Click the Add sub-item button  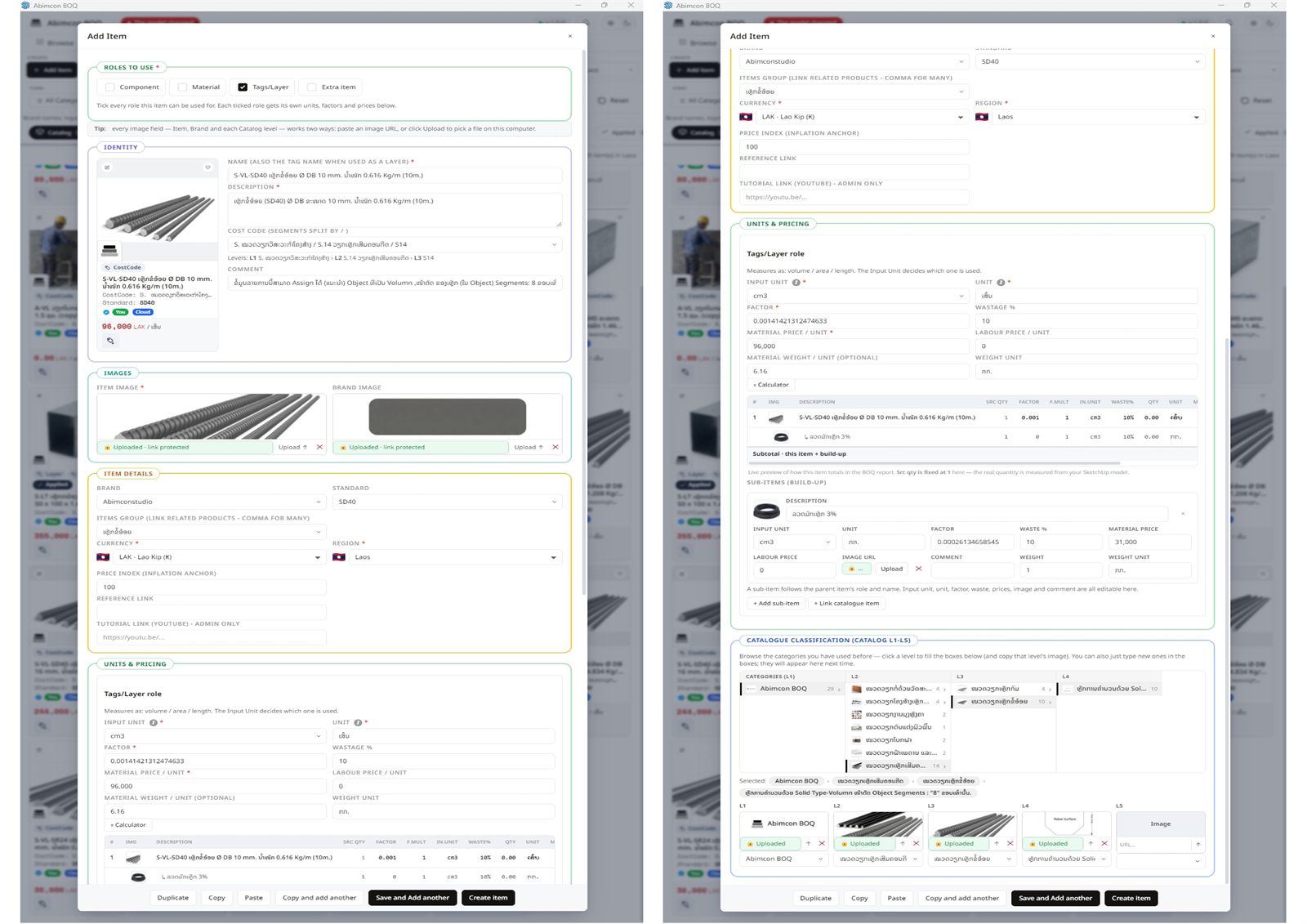click(776, 604)
